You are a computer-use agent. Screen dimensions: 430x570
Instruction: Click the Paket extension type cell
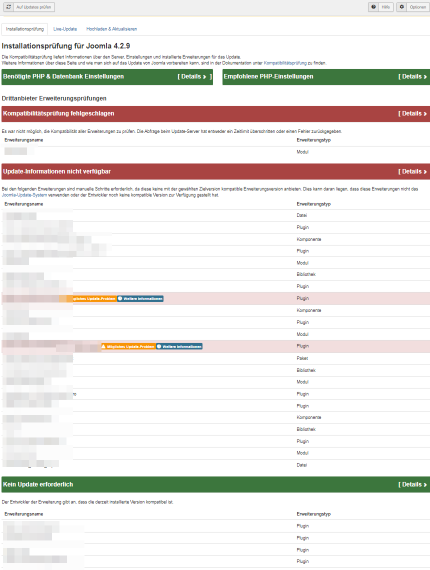(x=302, y=358)
